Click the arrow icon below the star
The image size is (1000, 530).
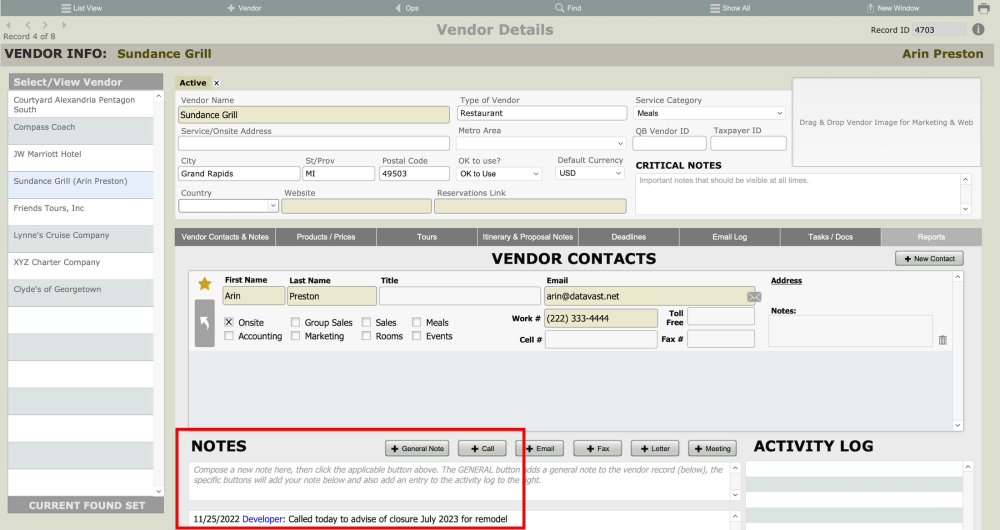tap(205, 323)
